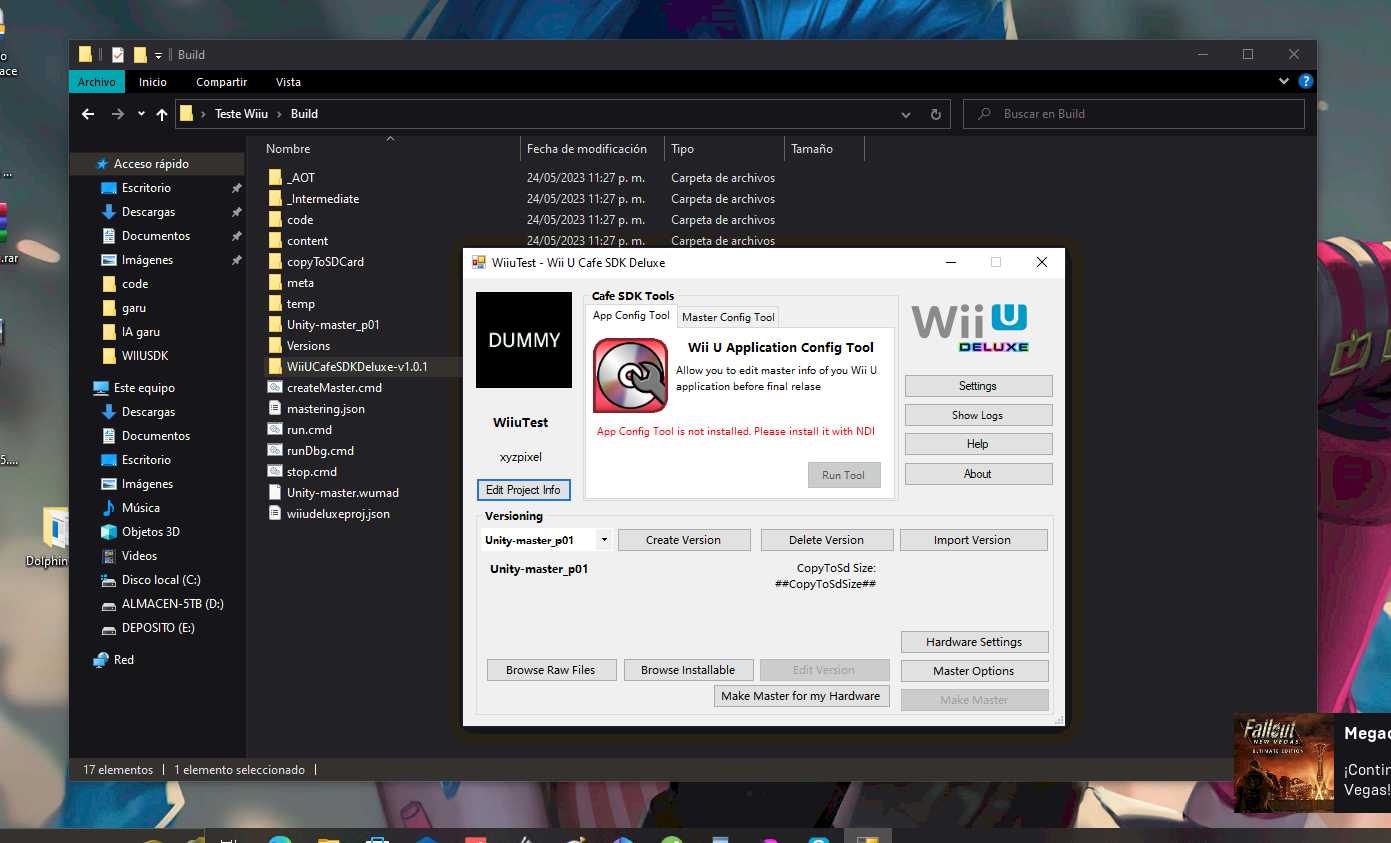The height and width of the screenshot is (843, 1391).
Task: Click the Descargas icon under Acceso rápido
Action: tap(109, 212)
